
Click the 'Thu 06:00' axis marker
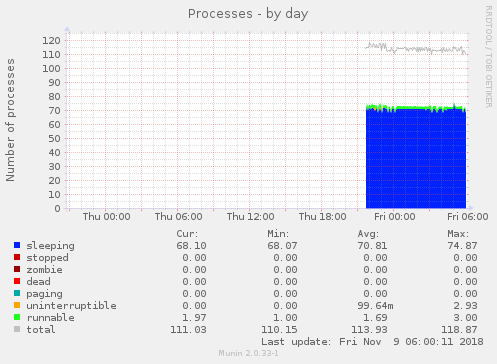pos(178,217)
